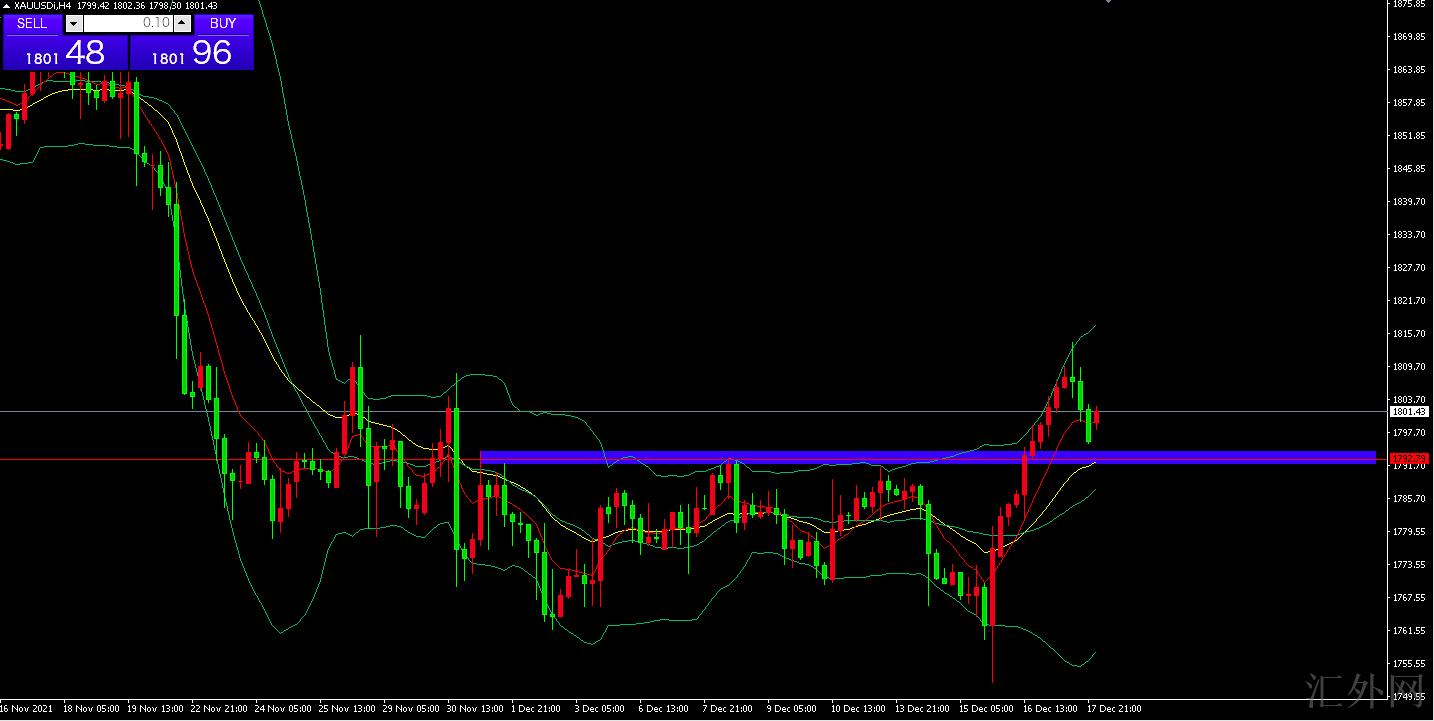Image resolution: width=1434 pixels, height=721 pixels.
Task: Click the 17 Dec 21:00 time axis label
Action: coord(1115,709)
